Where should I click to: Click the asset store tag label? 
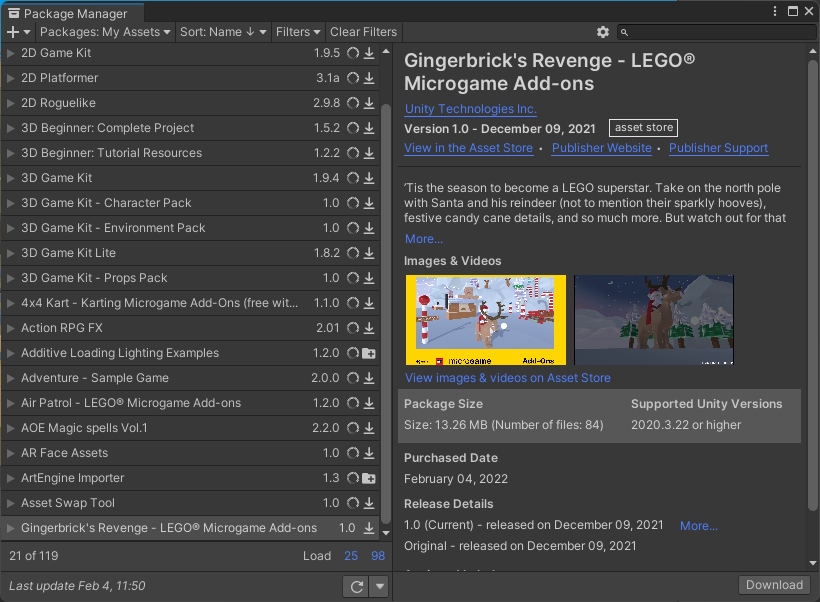click(643, 128)
